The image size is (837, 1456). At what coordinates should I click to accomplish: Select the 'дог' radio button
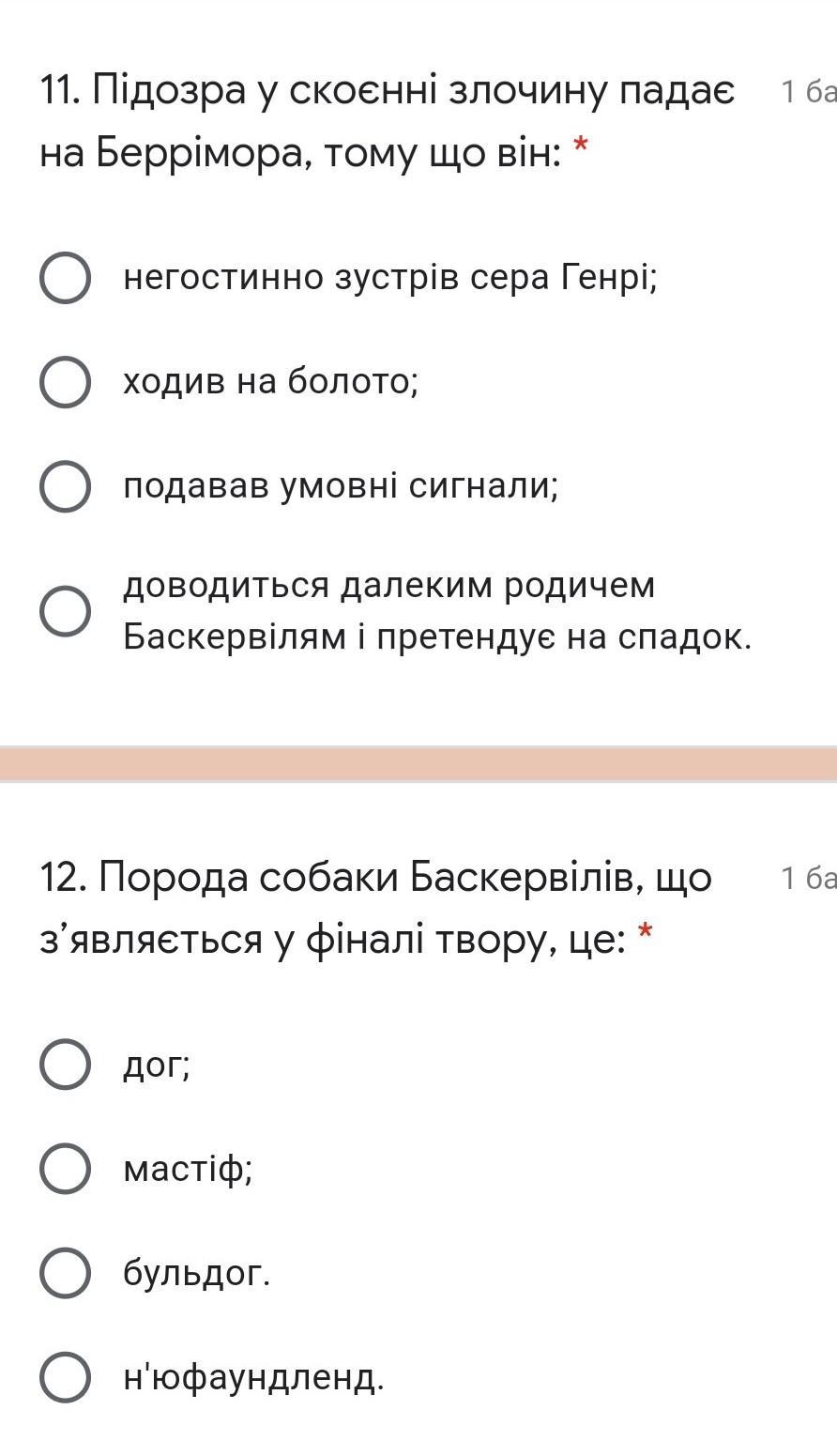pos(65,1065)
